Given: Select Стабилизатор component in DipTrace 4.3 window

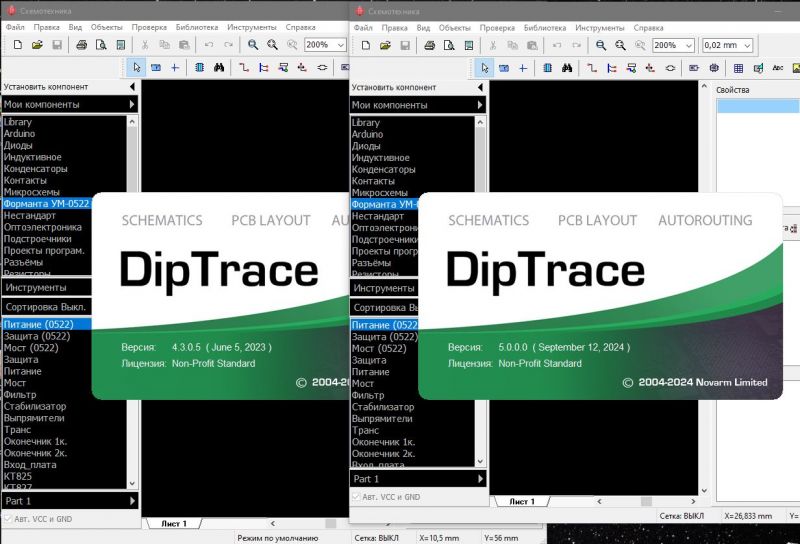Looking at the screenshot, I should (35, 406).
